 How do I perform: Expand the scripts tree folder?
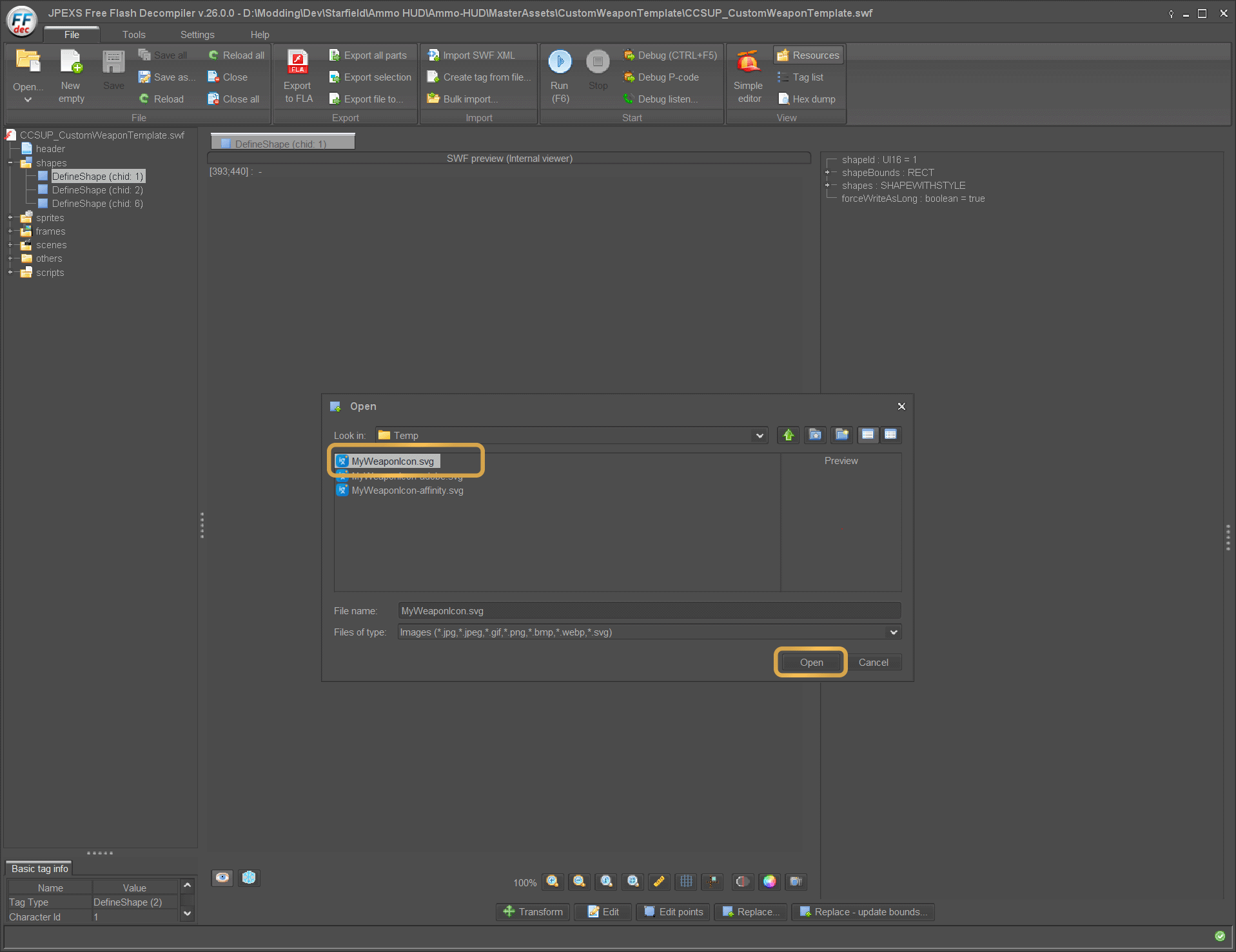(x=11, y=273)
